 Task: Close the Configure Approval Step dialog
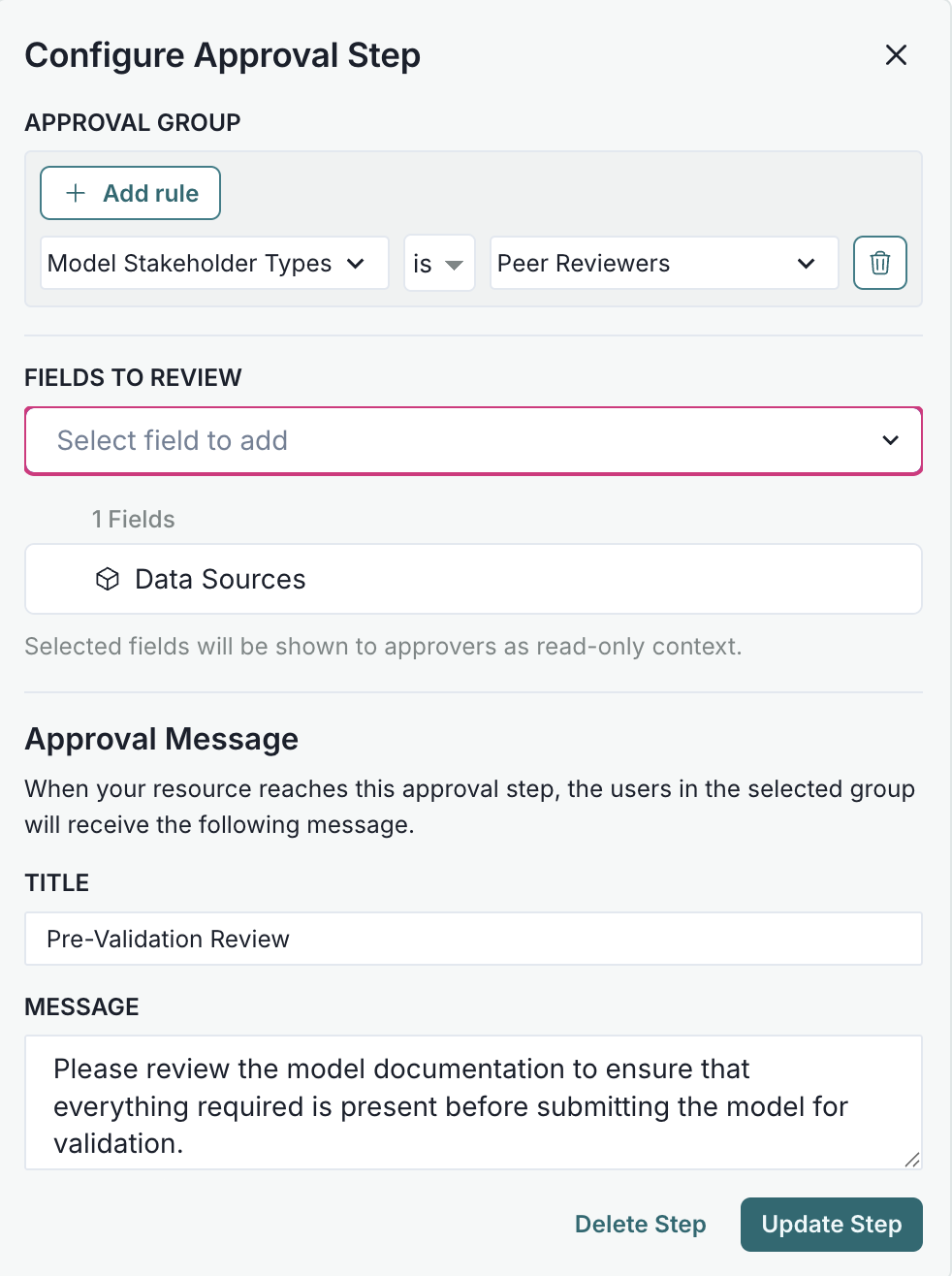[x=896, y=55]
